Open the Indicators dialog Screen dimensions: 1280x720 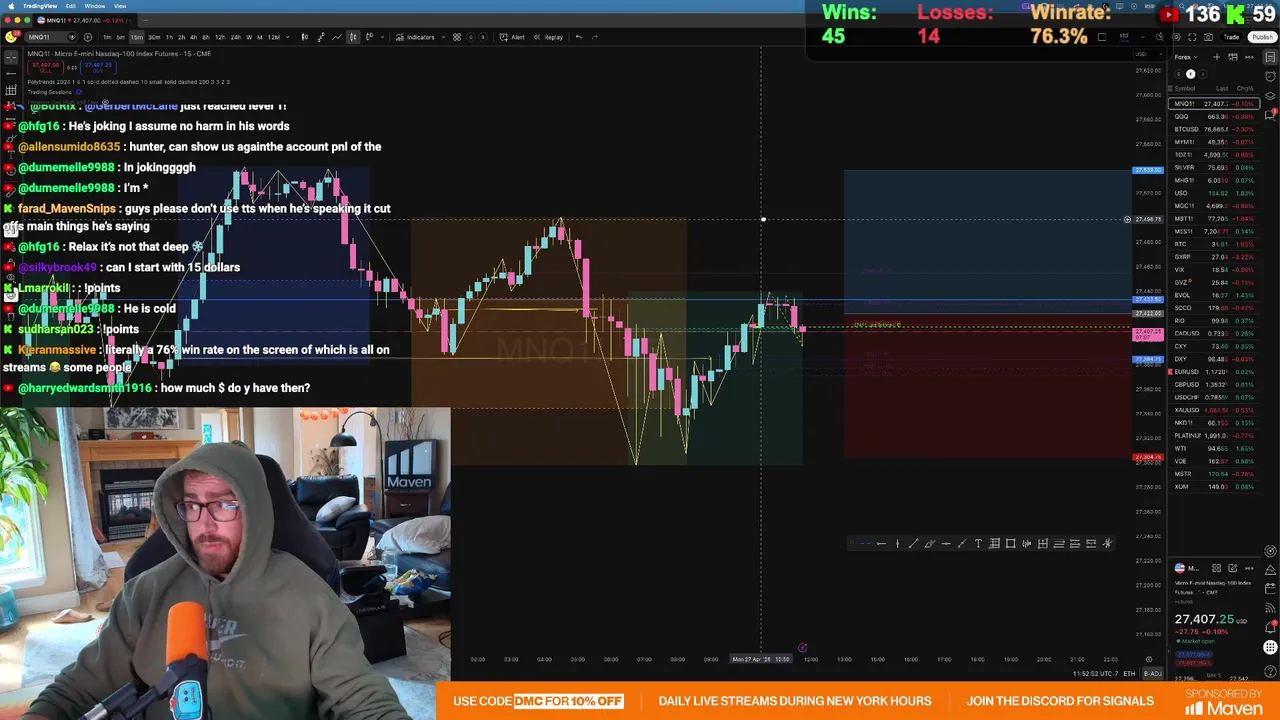pos(414,37)
